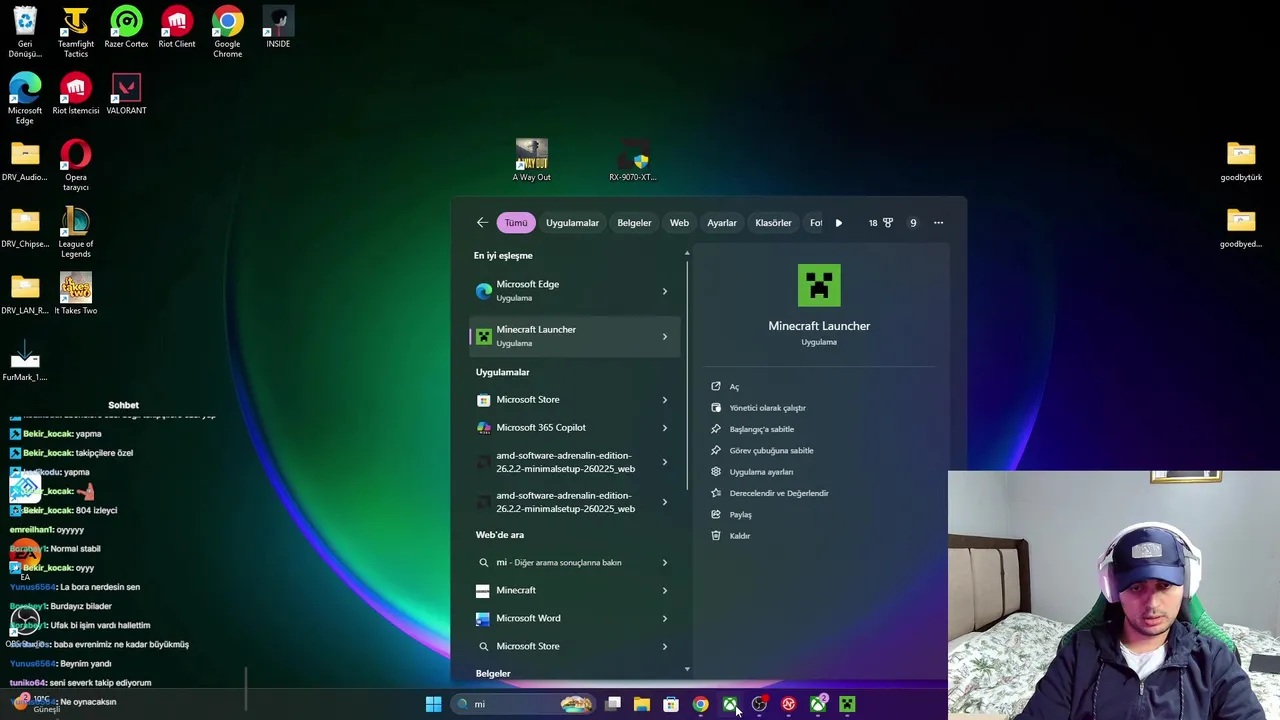Select the Tümü filter tab
Screen dimensions: 1280x720
click(x=516, y=223)
